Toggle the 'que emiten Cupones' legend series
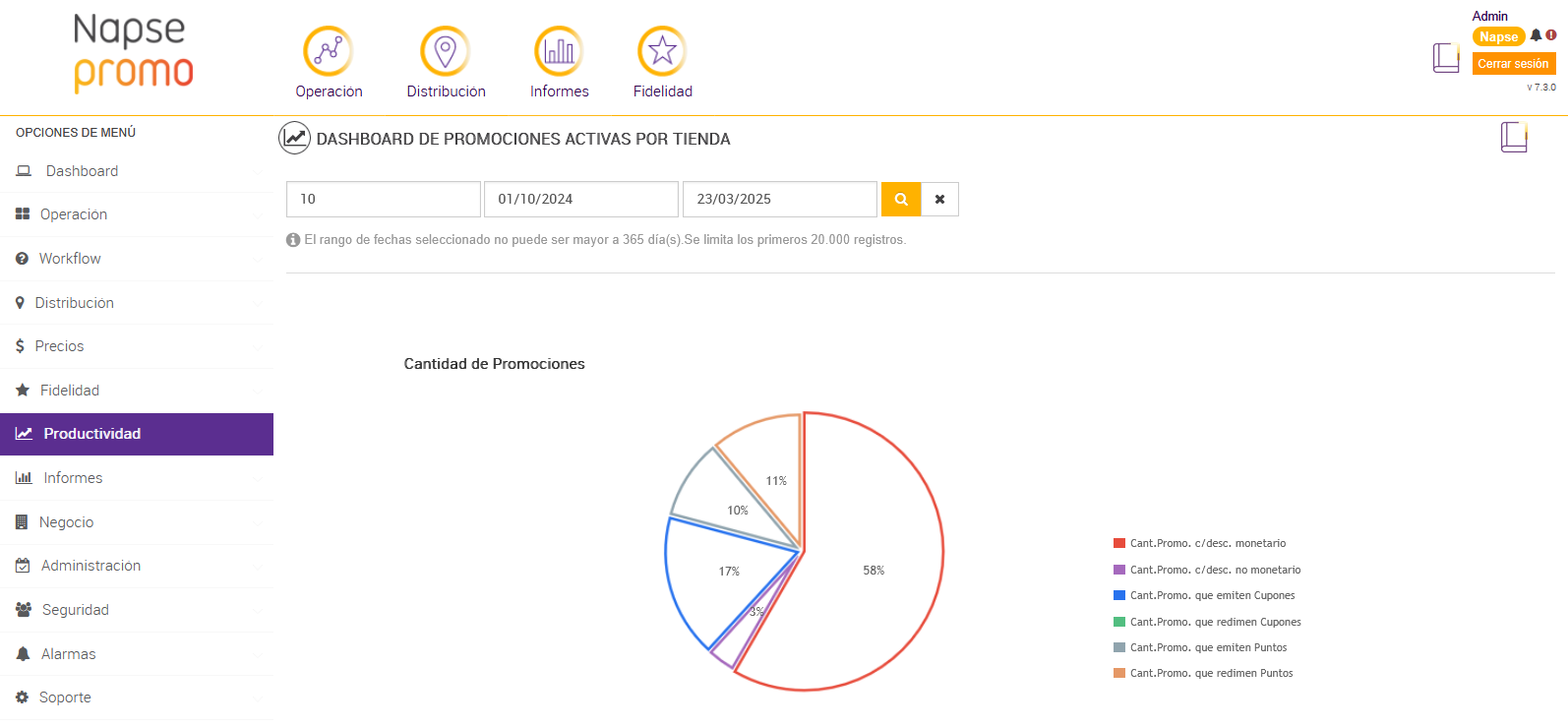 [1212, 595]
